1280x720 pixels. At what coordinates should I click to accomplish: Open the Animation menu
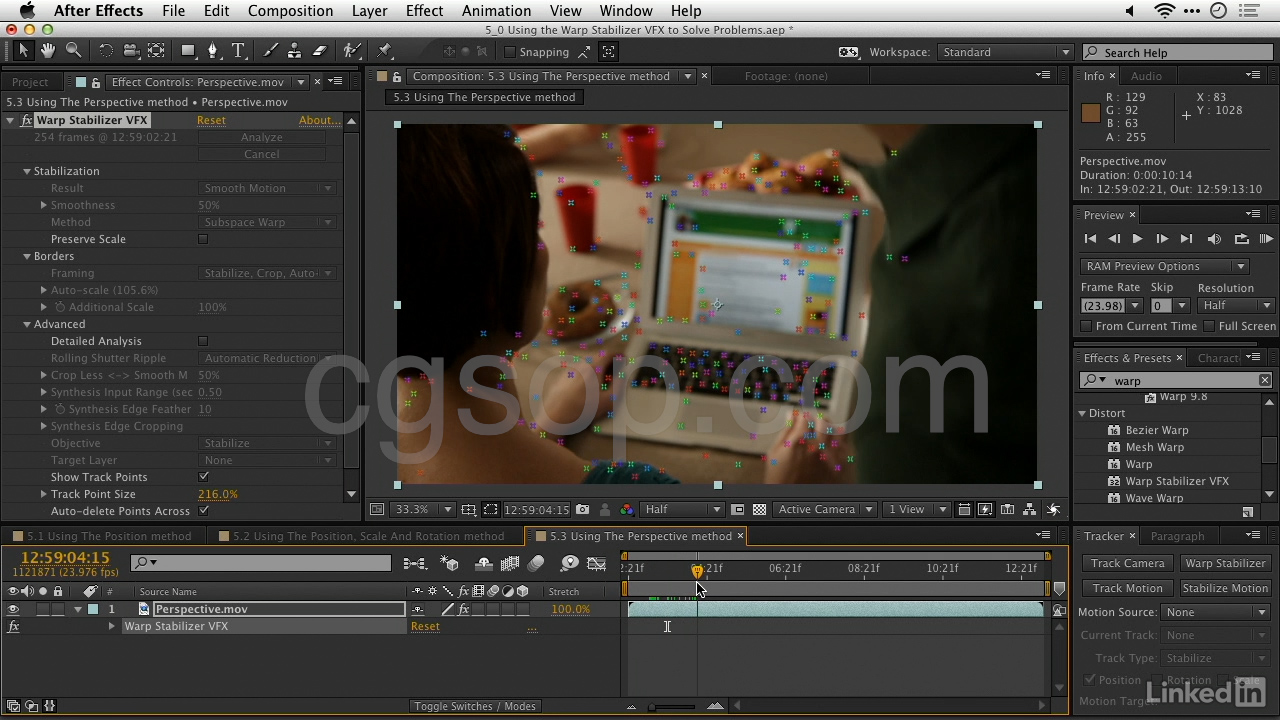pos(496,11)
